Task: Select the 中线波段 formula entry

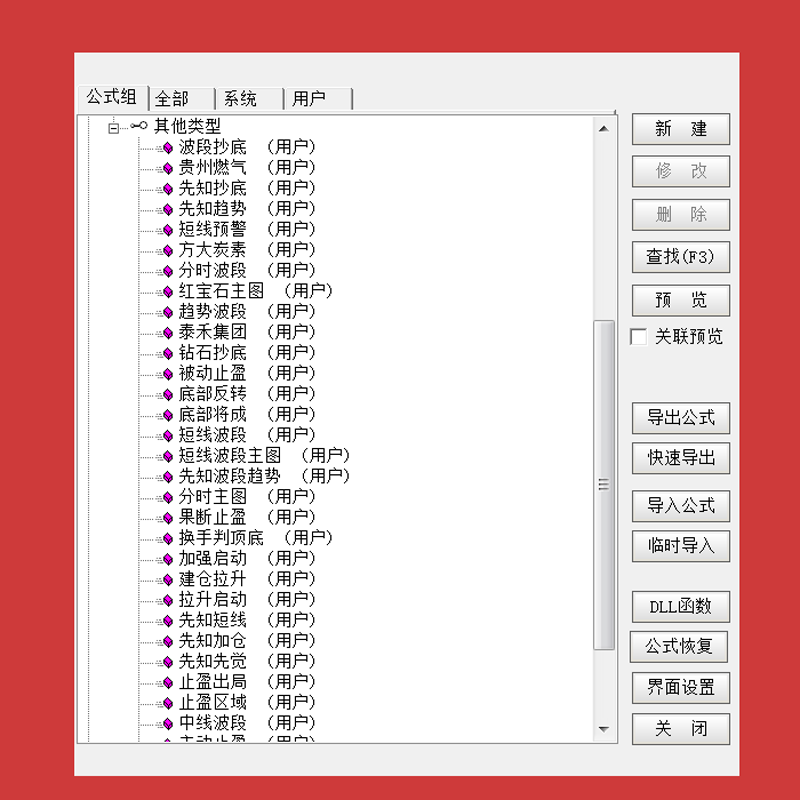Action: tap(212, 723)
